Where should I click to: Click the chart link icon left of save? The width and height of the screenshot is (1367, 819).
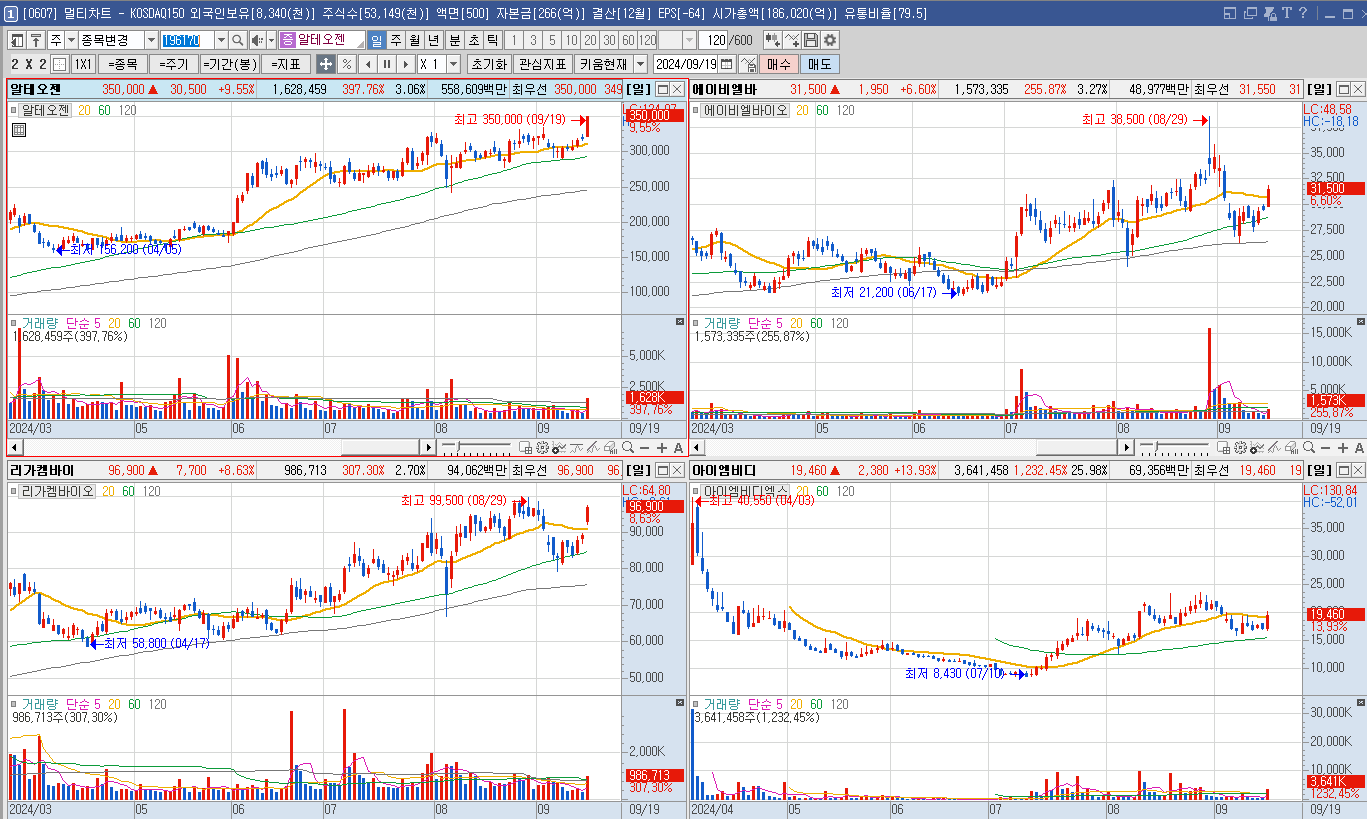click(x=792, y=40)
